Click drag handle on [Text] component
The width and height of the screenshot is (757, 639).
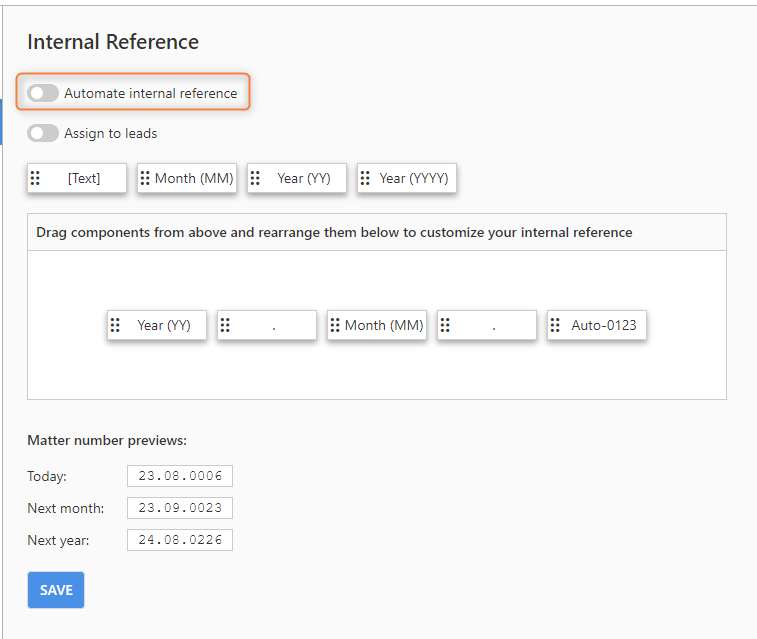tap(35, 178)
